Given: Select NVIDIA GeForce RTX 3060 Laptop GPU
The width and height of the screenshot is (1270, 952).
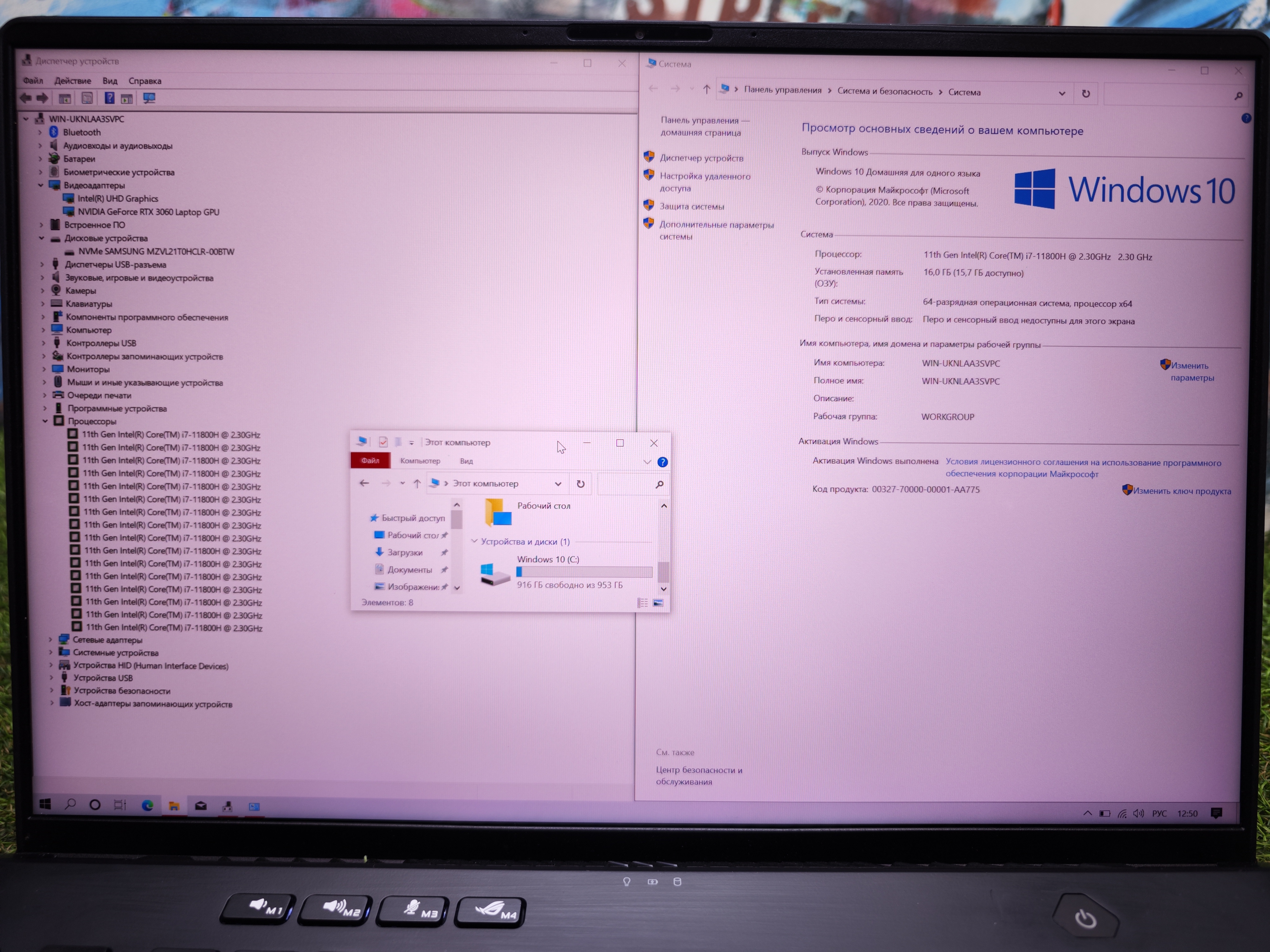Looking at the screenshot, I should pyautogui.click(x=148, y=212).
